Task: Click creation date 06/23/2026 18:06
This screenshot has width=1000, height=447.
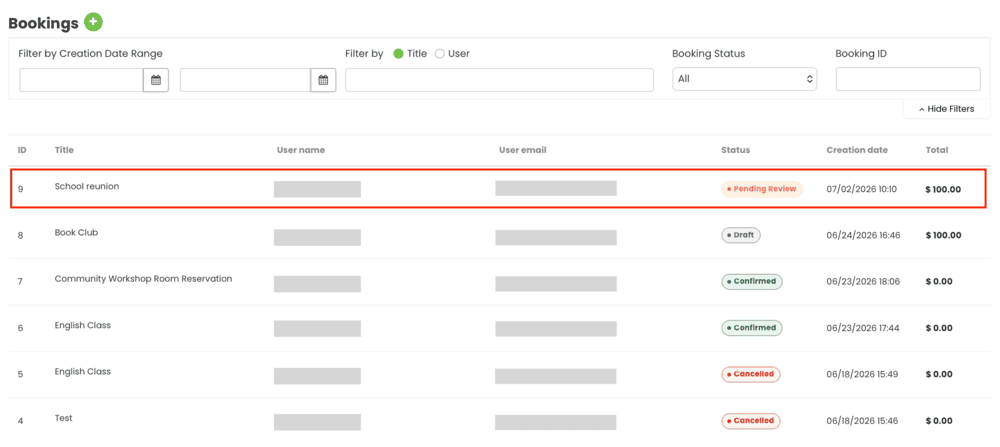Action: (864, 282)
